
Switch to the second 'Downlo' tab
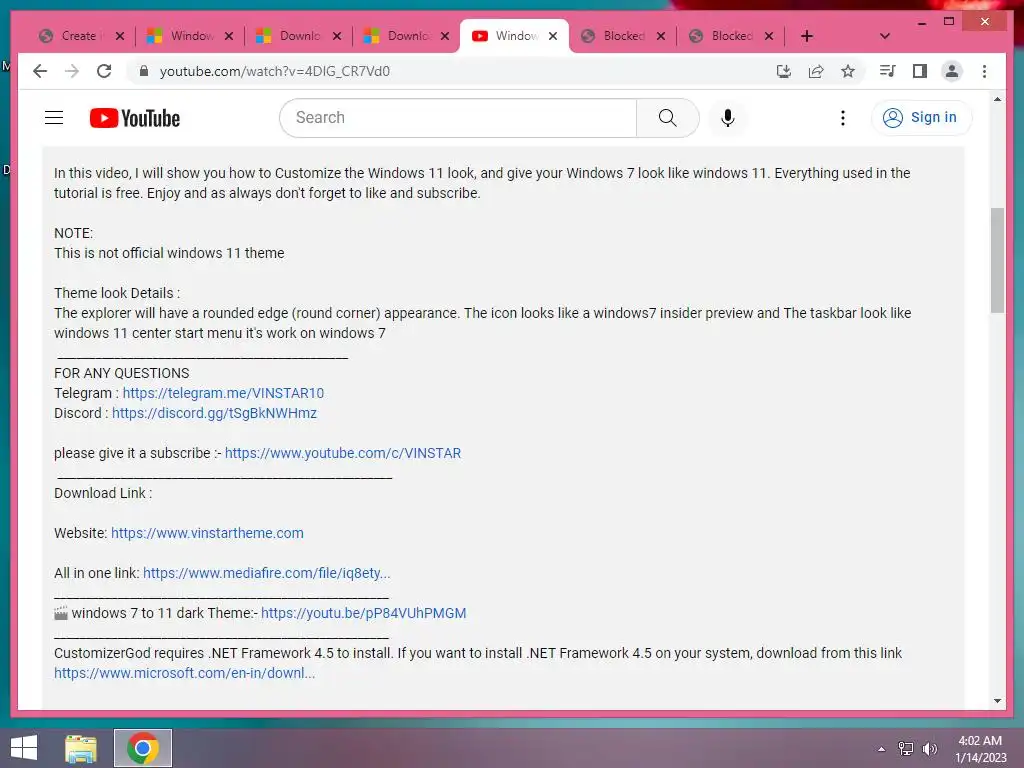click(x=408, y=36)
